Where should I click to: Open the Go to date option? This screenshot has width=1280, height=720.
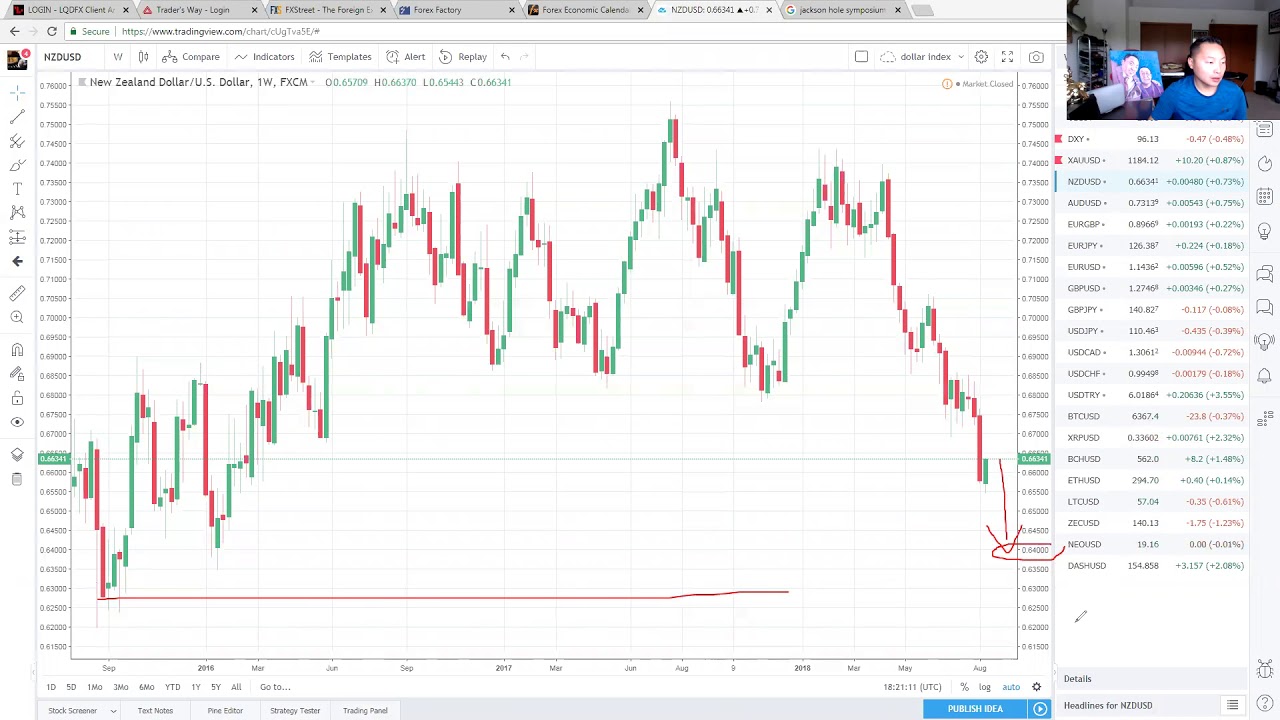[275, 687]
